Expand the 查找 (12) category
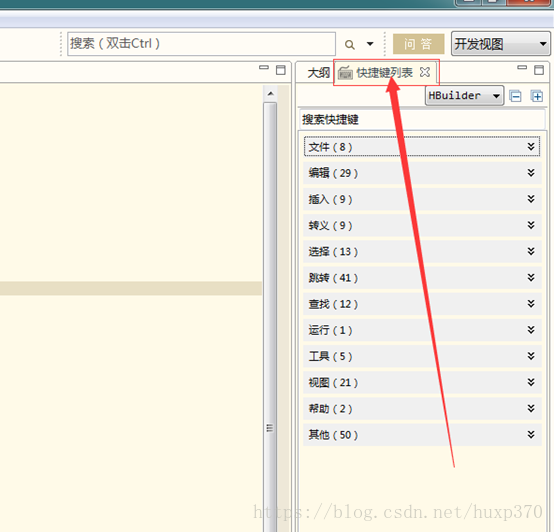 click(422, 303)
